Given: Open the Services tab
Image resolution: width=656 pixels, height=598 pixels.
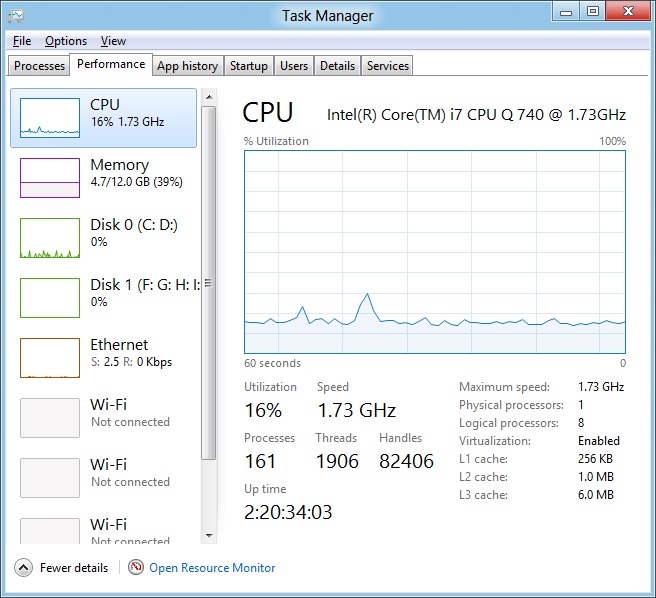Looking at the screenshot, I should coord(387,66).
